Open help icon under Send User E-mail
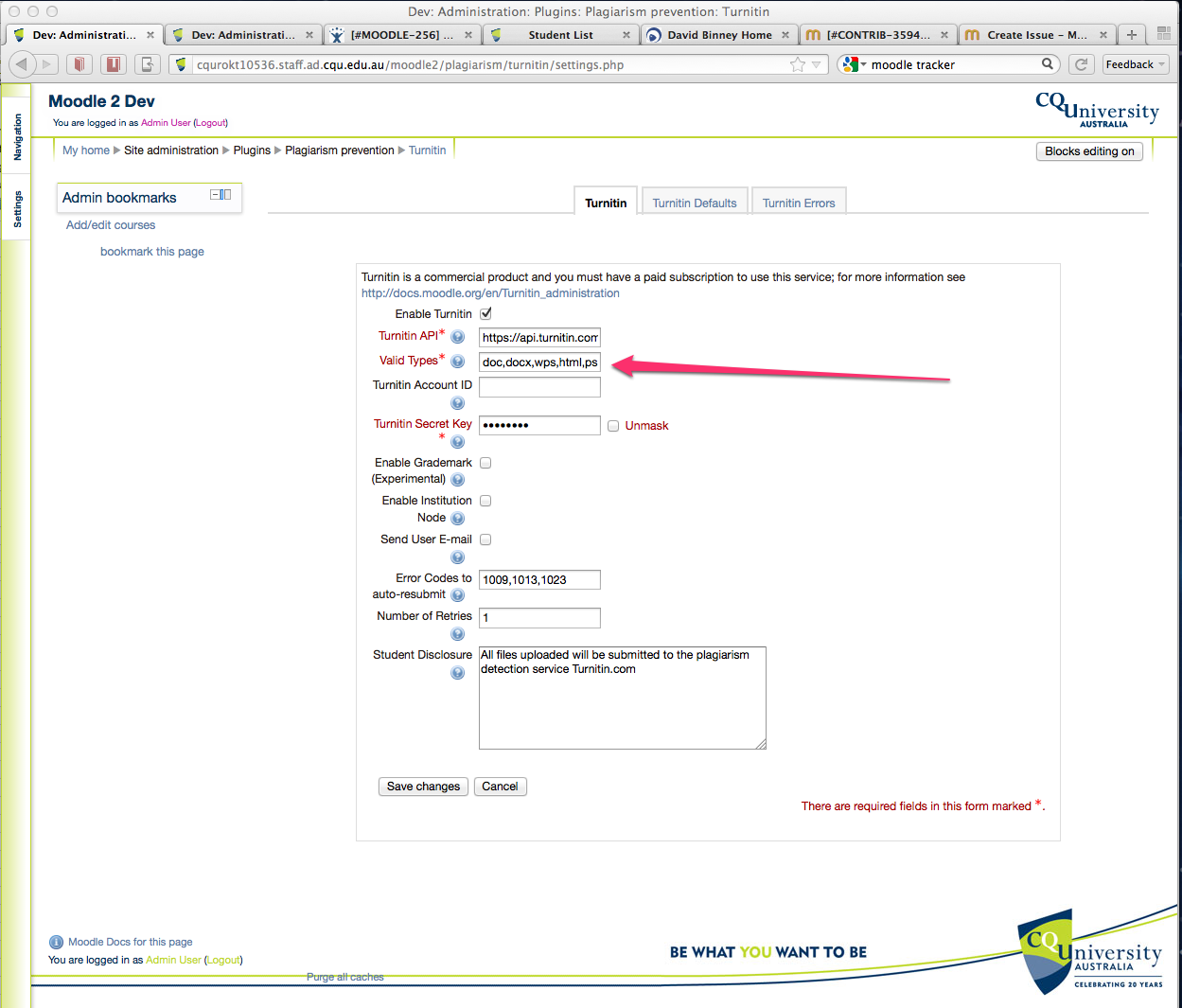1182x1008 pixels. pos(458,557)
